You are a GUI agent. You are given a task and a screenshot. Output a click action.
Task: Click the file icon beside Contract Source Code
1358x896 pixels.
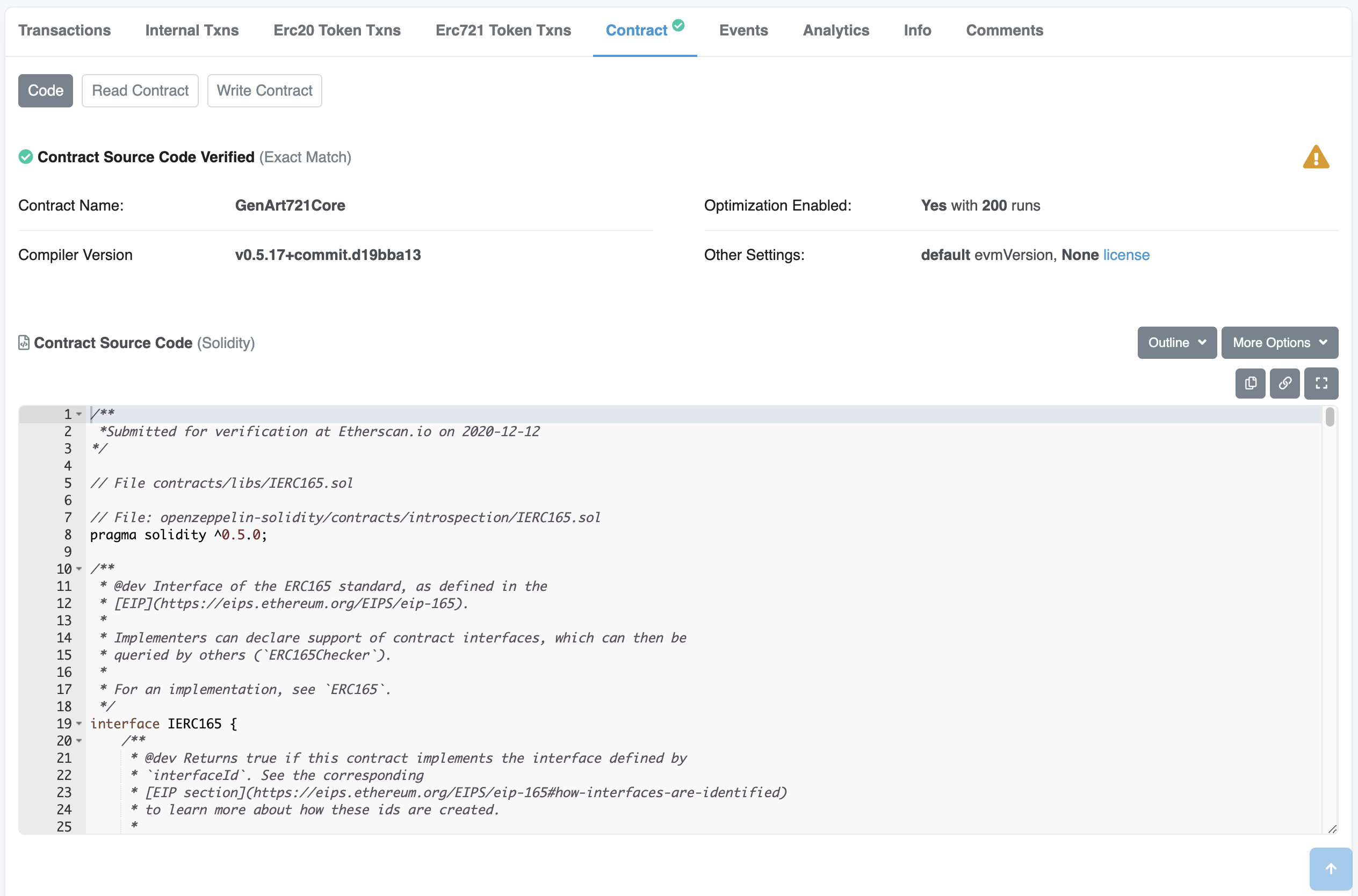point(24,342)
